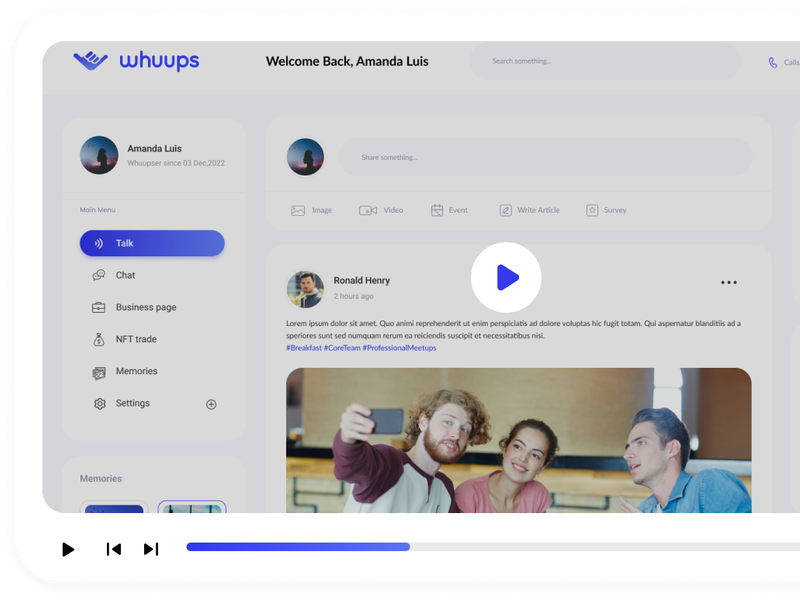Skip to previous track icon

[114, 549]
